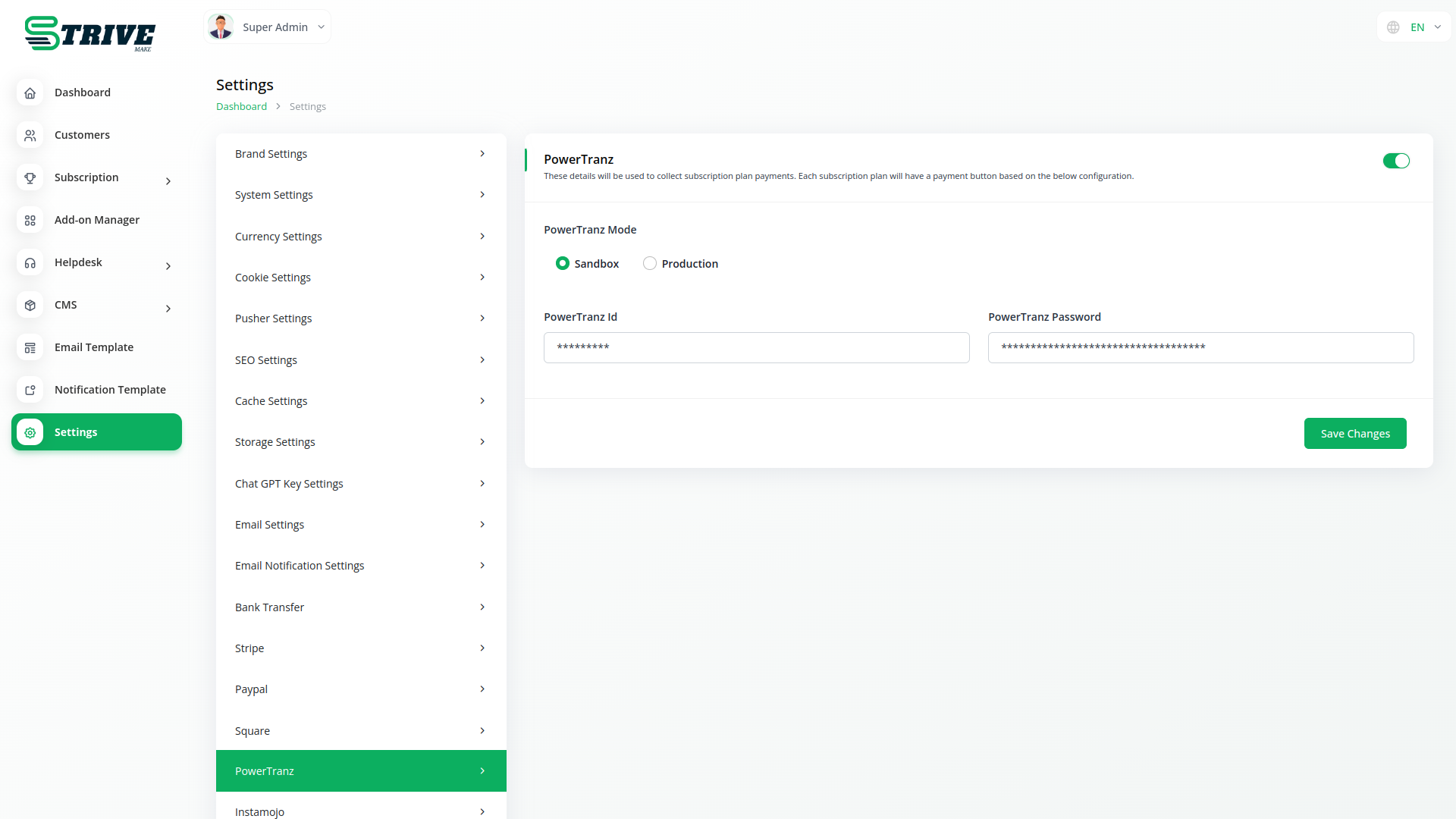The height and width of the screenshot is (819, 1456).
Task: Click the PowerTranz Id input field
Action: click(x=756, y=347)
